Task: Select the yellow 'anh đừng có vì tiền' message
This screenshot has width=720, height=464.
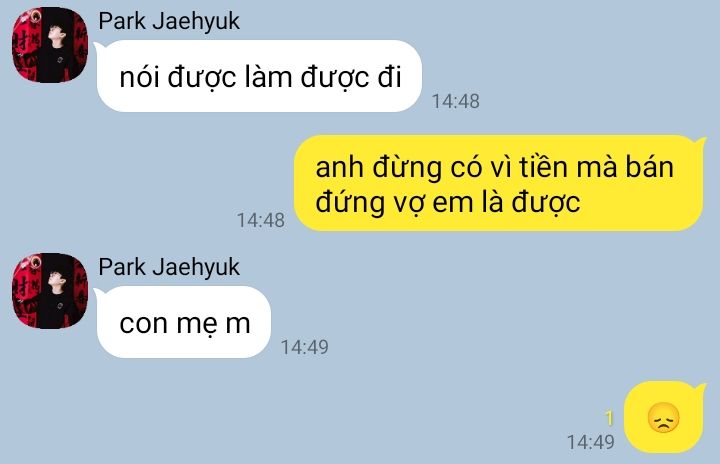Action: coord(499,183)
